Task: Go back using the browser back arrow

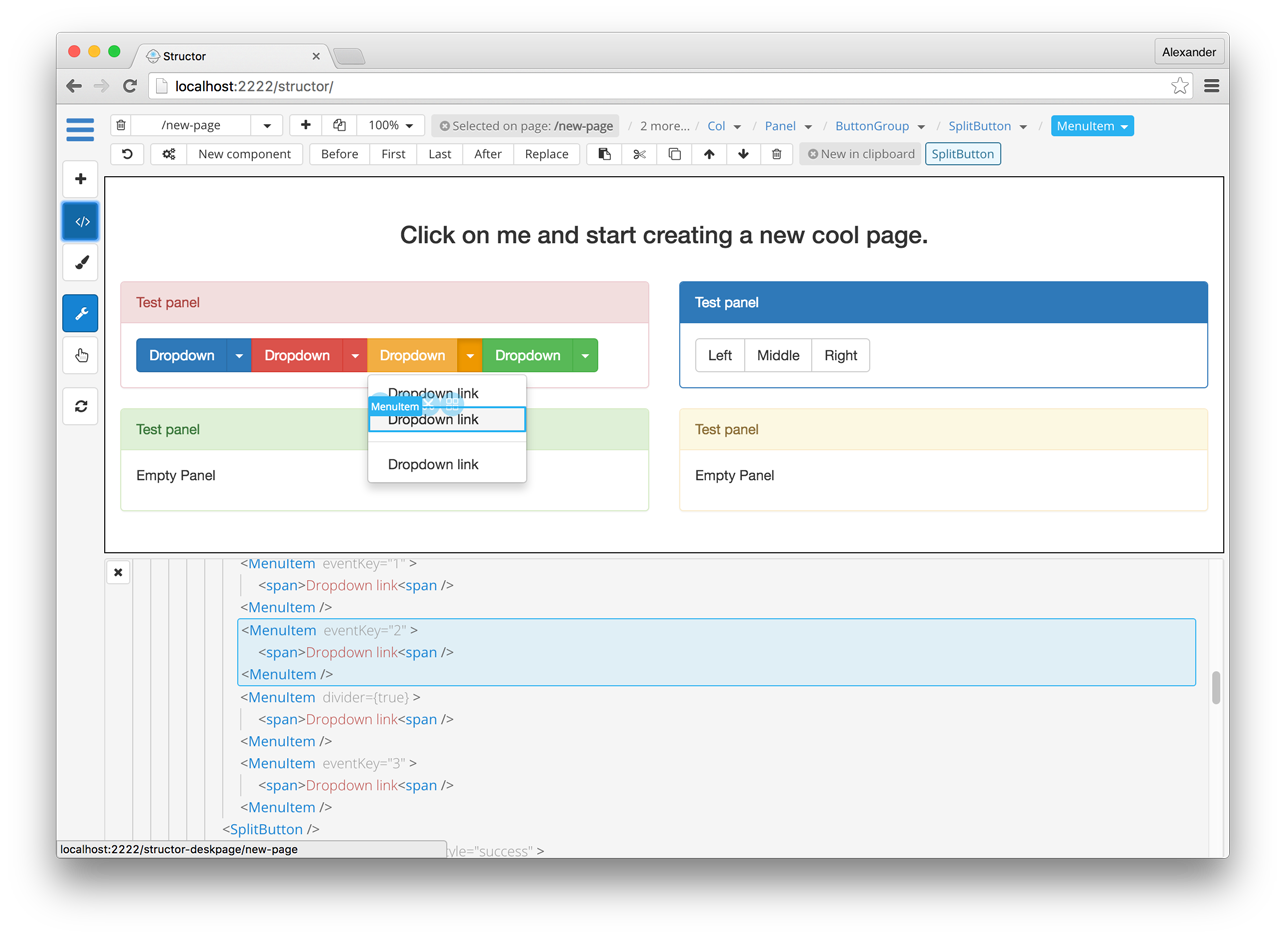Action: (74, 86)
